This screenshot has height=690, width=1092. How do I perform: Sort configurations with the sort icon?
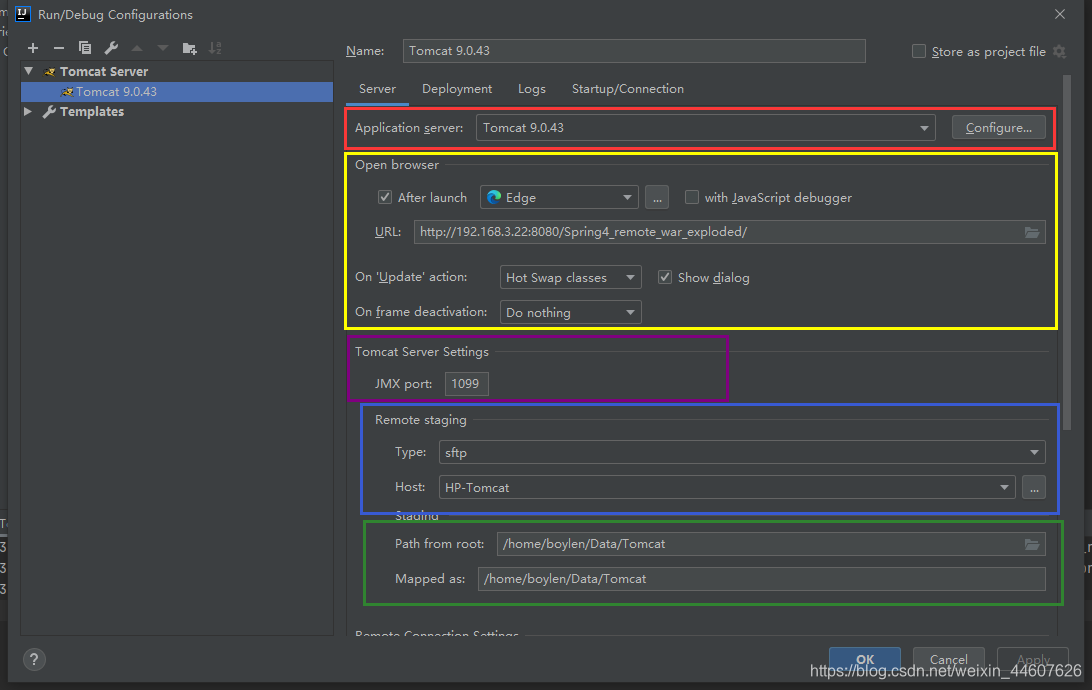(x=215, y=48)
